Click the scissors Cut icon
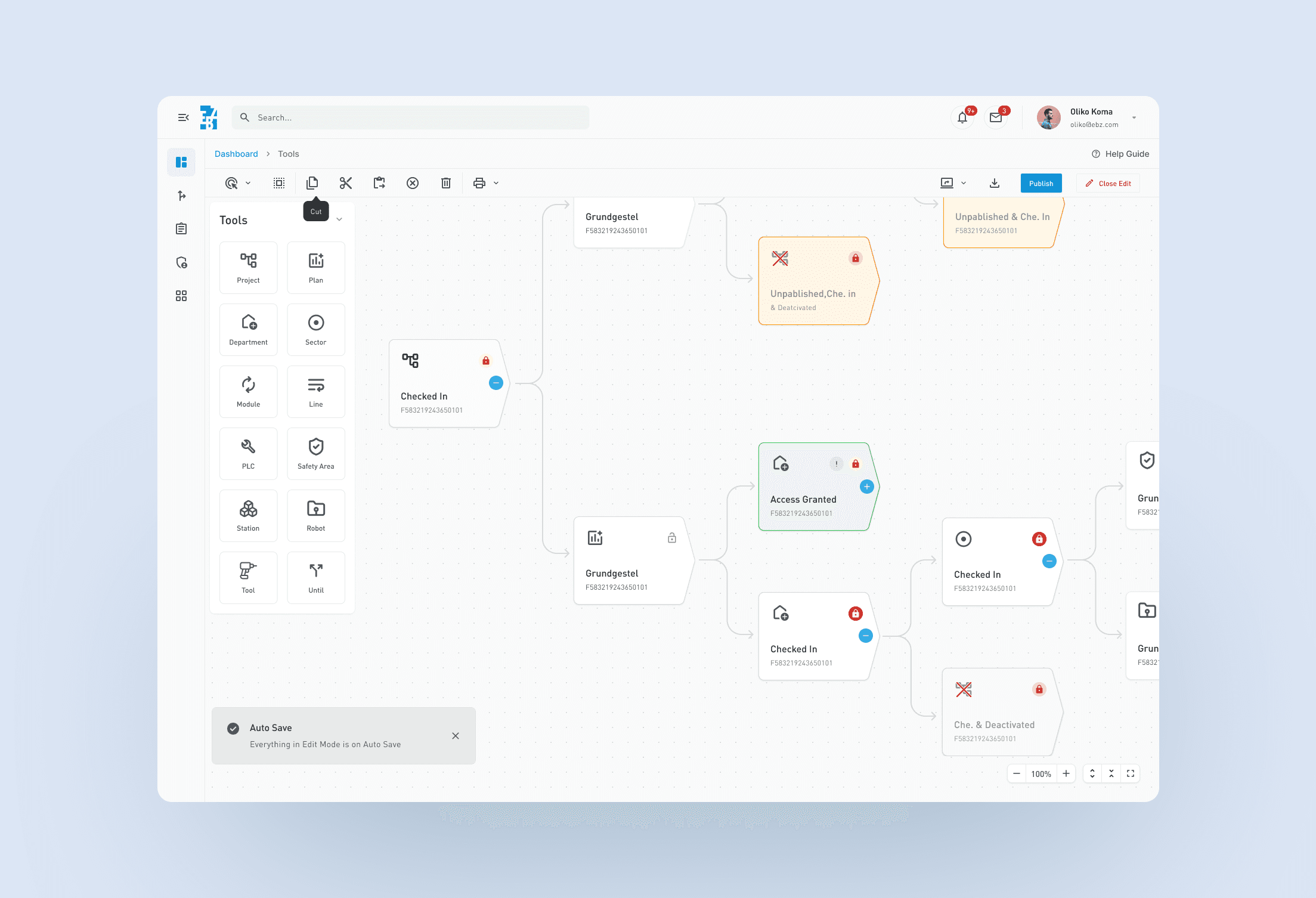1316x898 pixels. tap(346, 183)
